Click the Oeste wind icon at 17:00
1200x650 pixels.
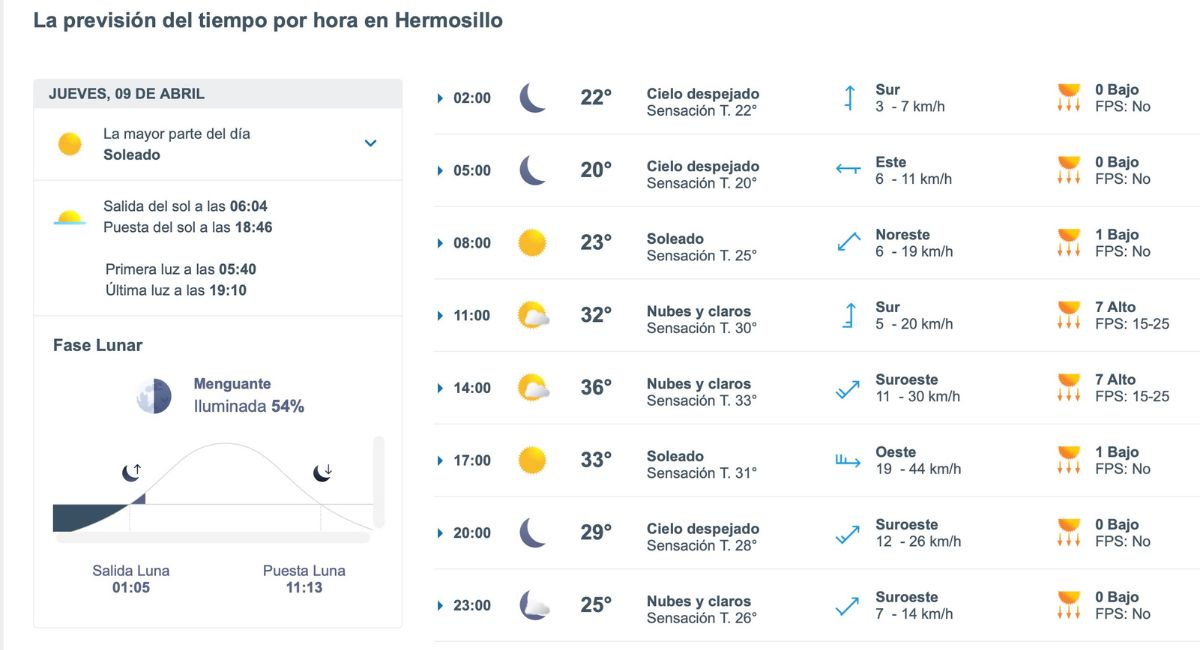coord(845,460)
